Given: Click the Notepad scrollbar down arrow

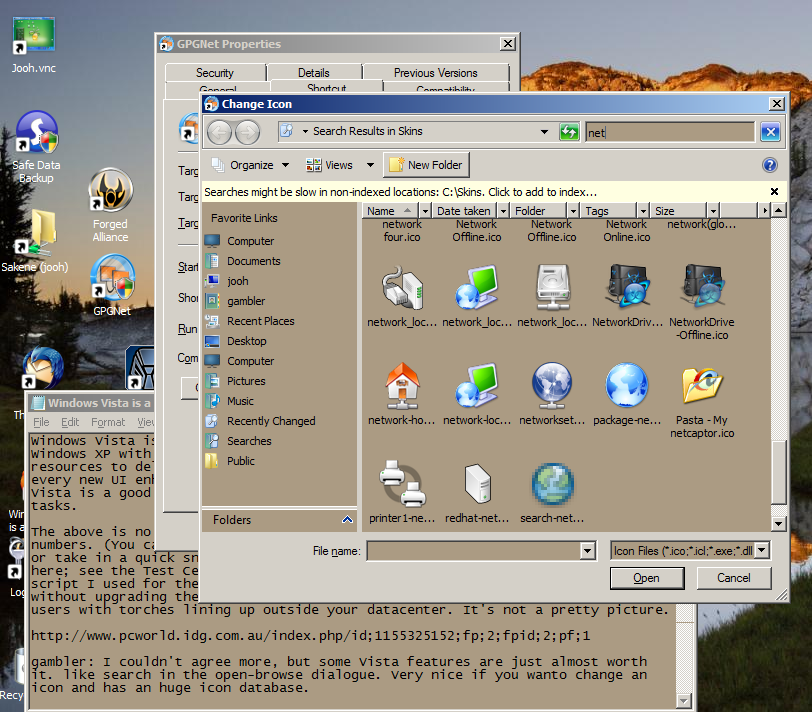Looking at the screenshot, I should click(684, 701).
